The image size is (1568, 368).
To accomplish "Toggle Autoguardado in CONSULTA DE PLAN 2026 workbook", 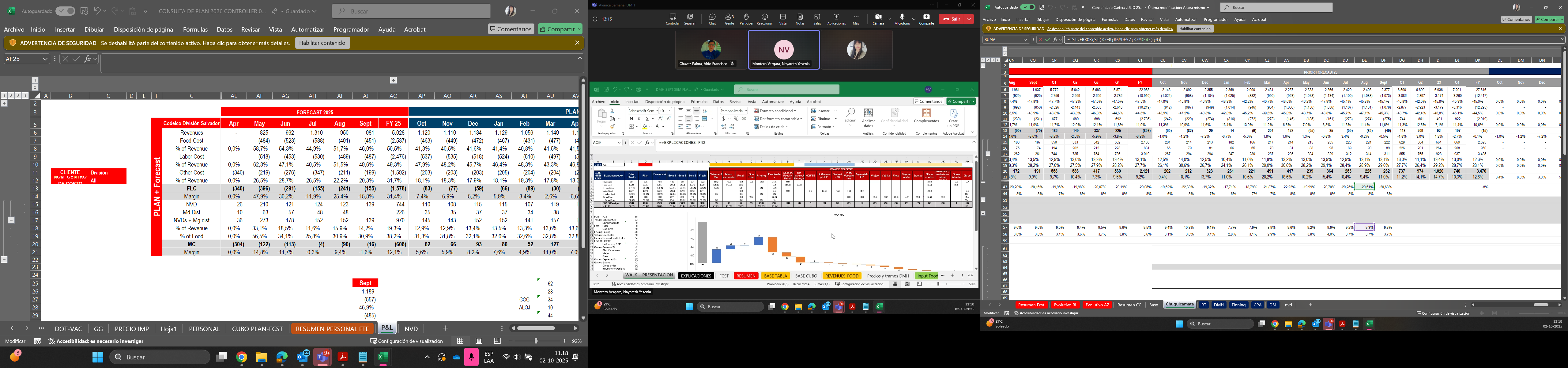I will tap(65, 11).
